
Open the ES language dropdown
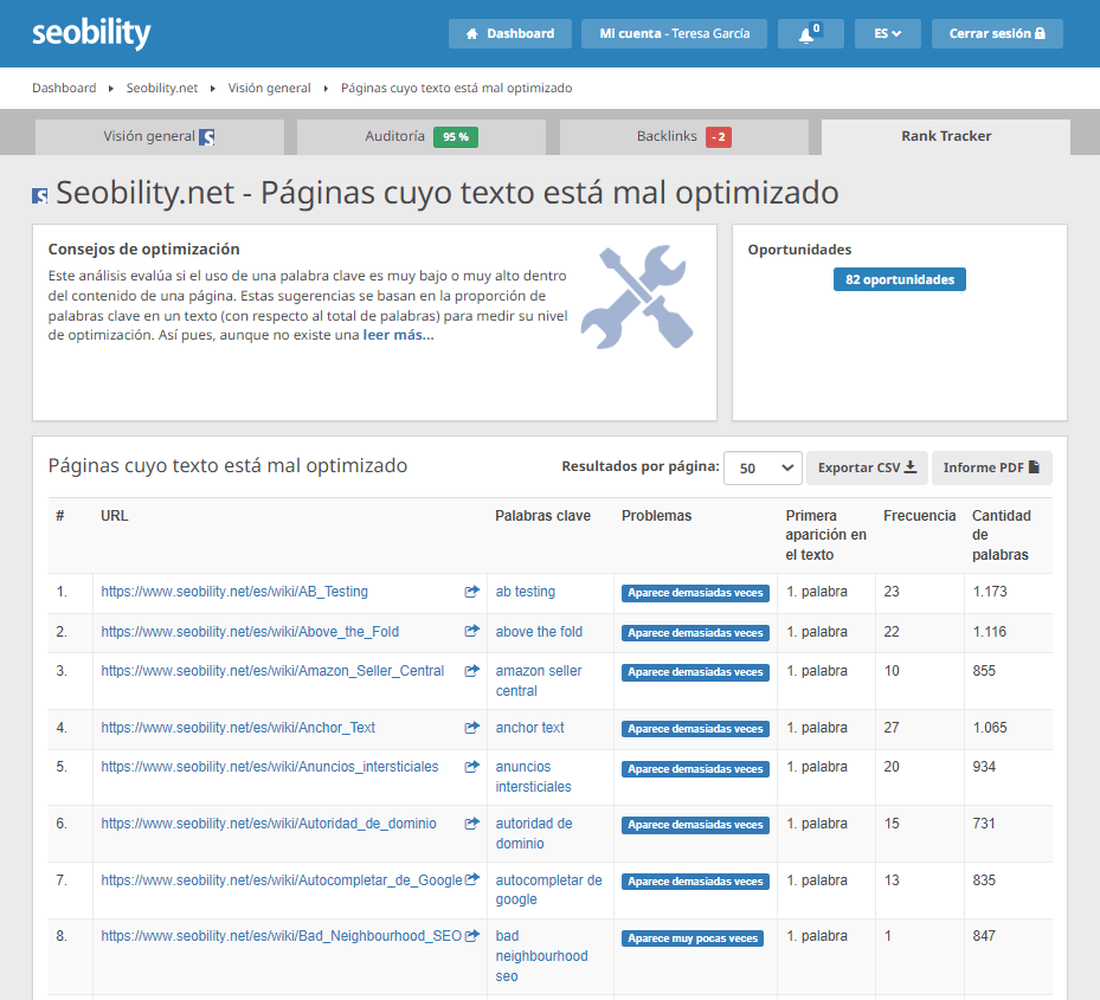tap(887, 34)
